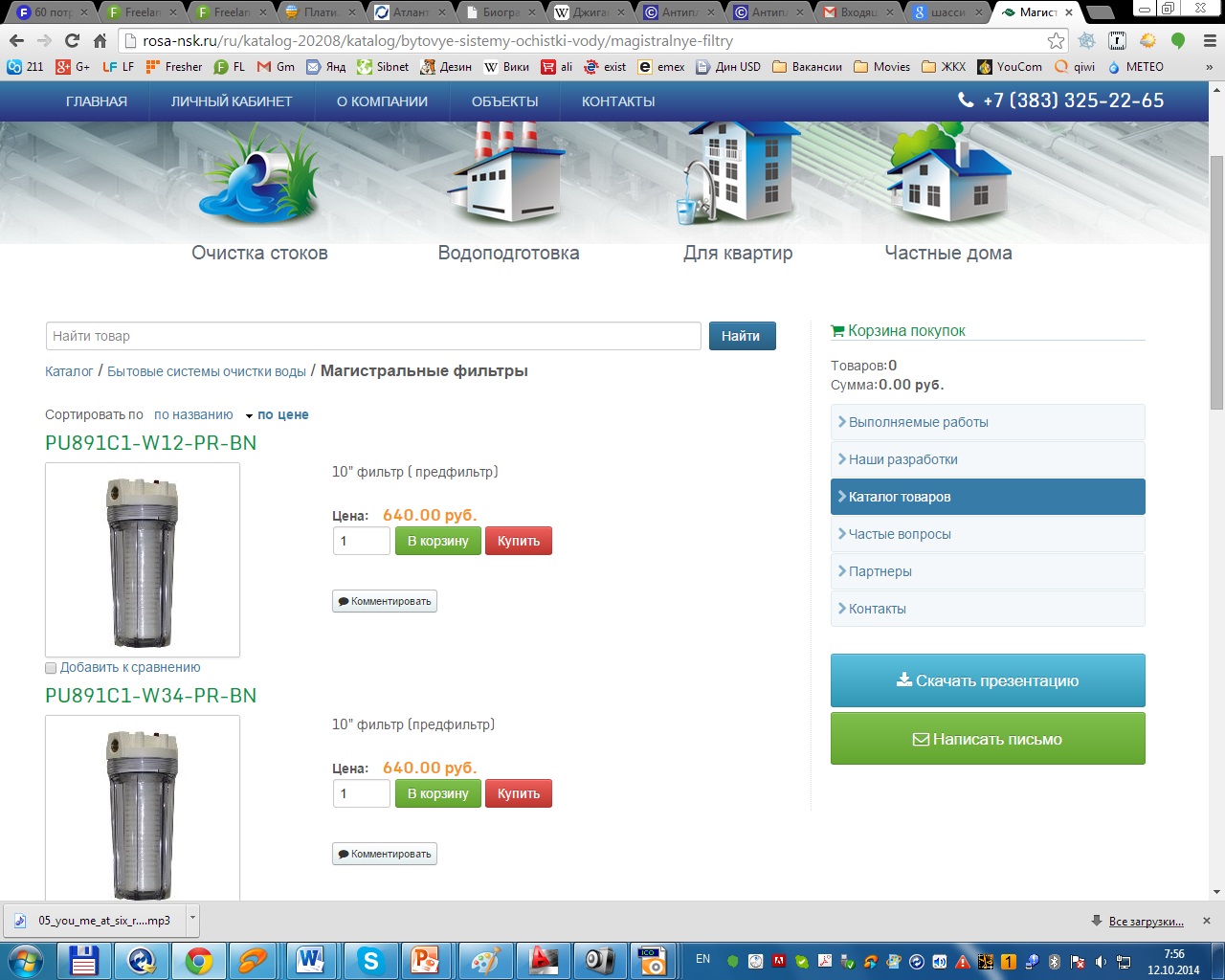The width and height of the screenshot is (1225, 980).
Task: Open the 05_you_me_at_six mp3 download arrow menu
Action: (192, 920)
